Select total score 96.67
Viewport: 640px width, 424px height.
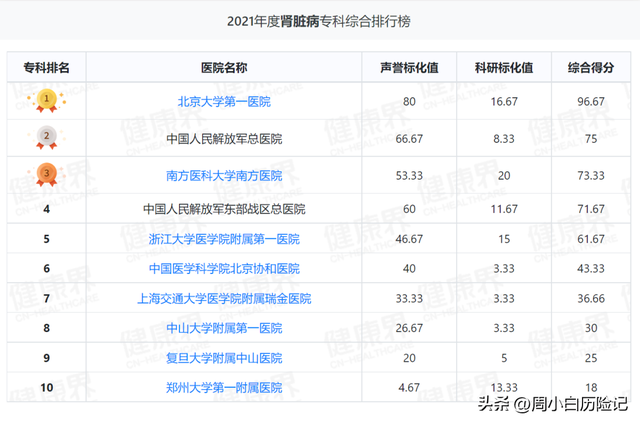(591, 102)
